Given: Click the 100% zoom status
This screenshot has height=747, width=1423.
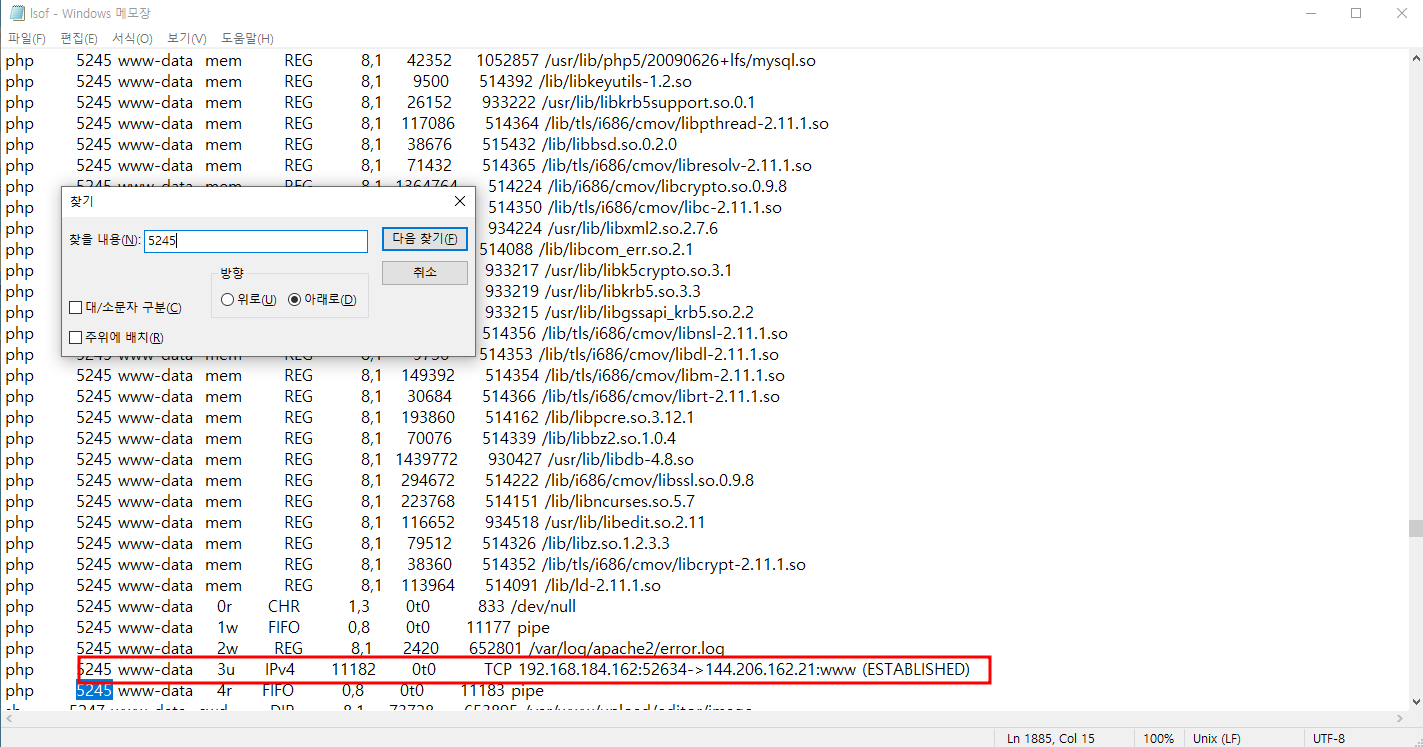Looking at the screenshot, I should [1158, 739].
